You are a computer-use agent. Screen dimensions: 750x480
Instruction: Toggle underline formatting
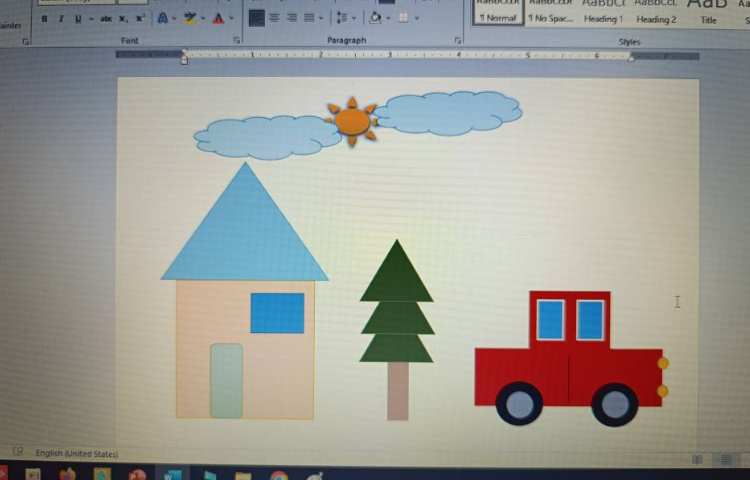tap(77, 19)
